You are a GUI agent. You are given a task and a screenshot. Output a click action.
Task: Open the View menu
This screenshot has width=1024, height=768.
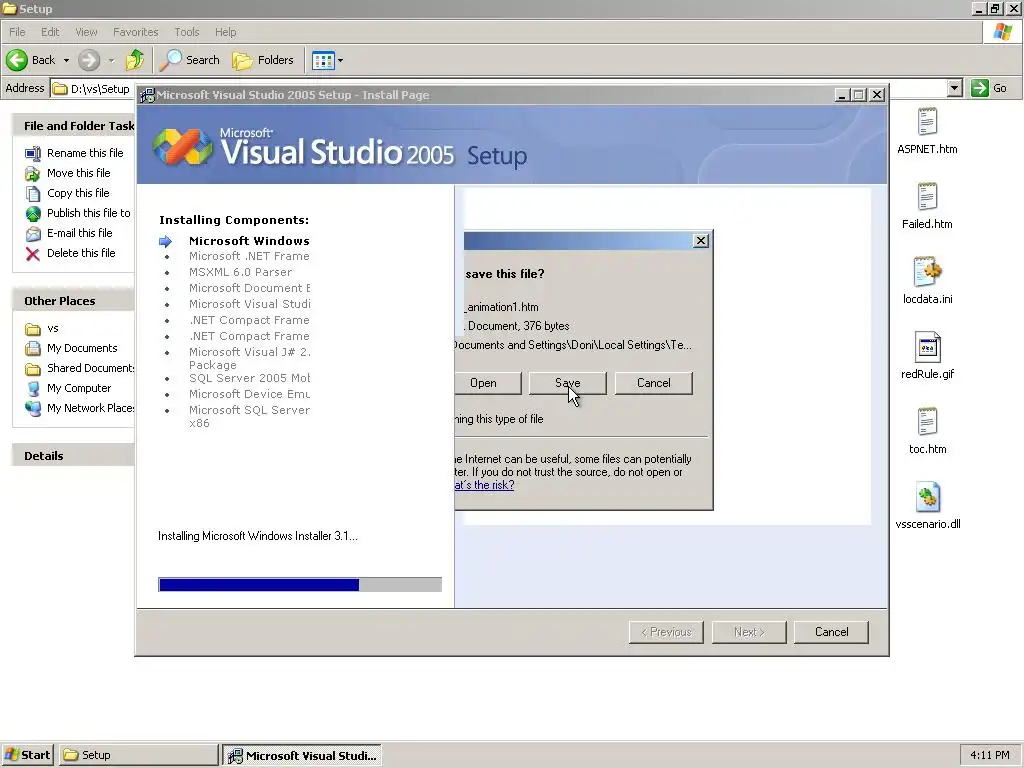(86, 32)
